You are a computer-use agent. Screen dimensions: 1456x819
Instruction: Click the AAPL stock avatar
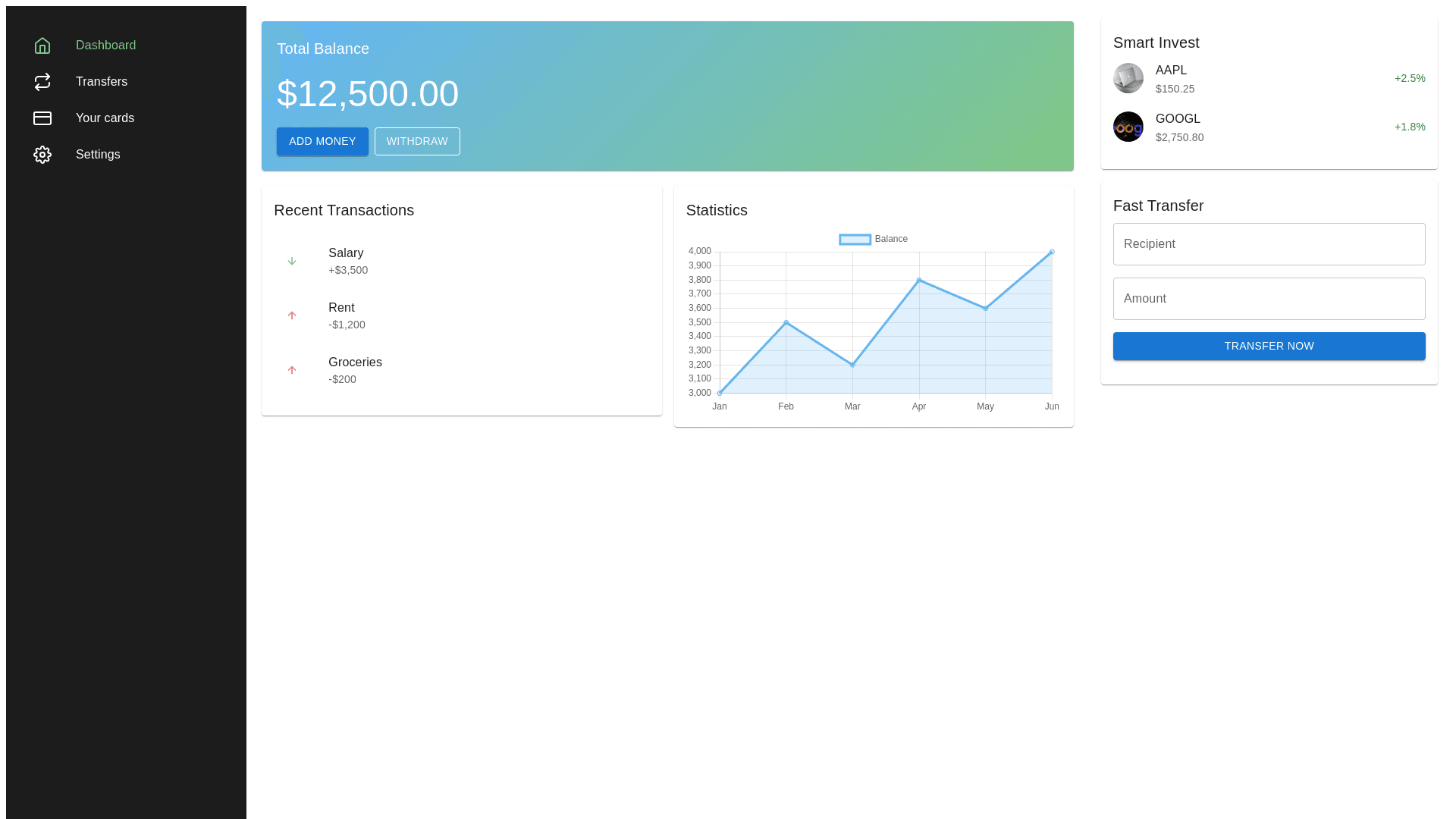tap(1128, 78)
